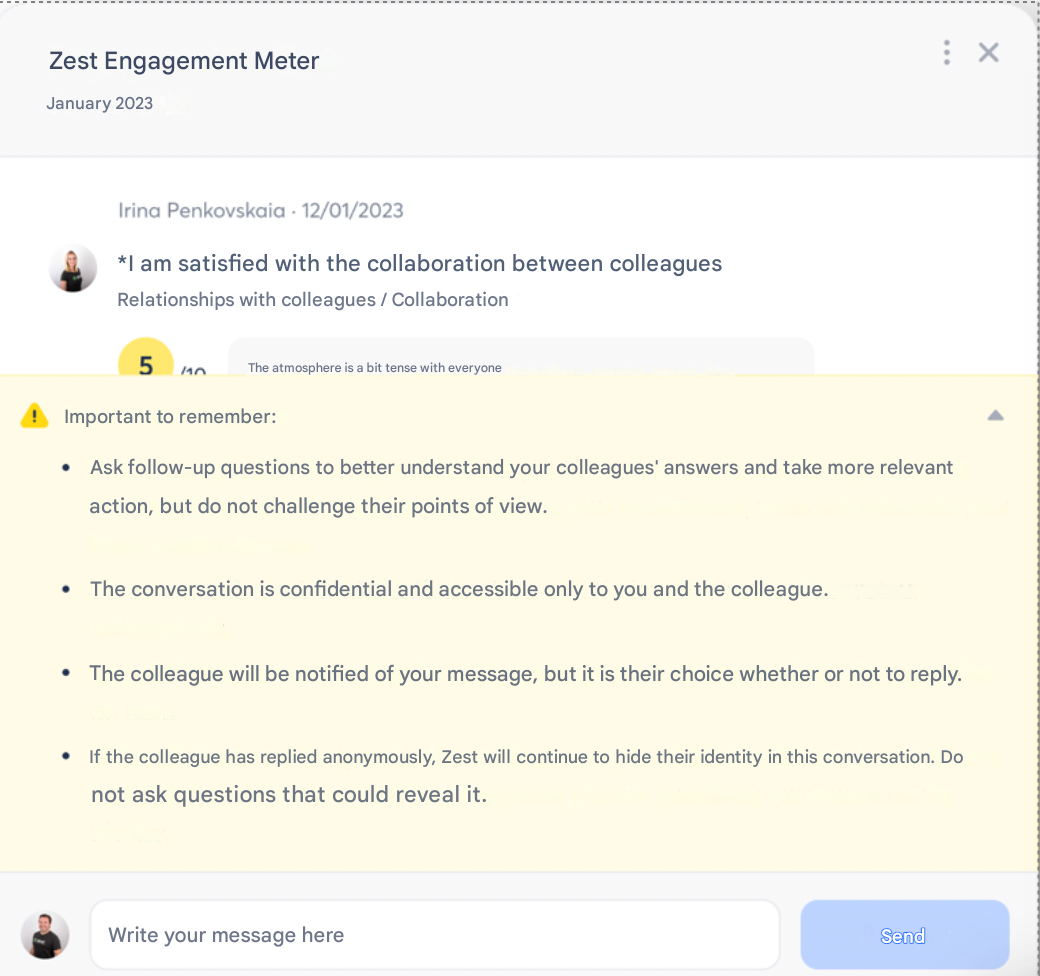This screenshot has height=976, width=1040.
Task: Click the Zest Engagement Meter title
Action: [x=184, y=61]
